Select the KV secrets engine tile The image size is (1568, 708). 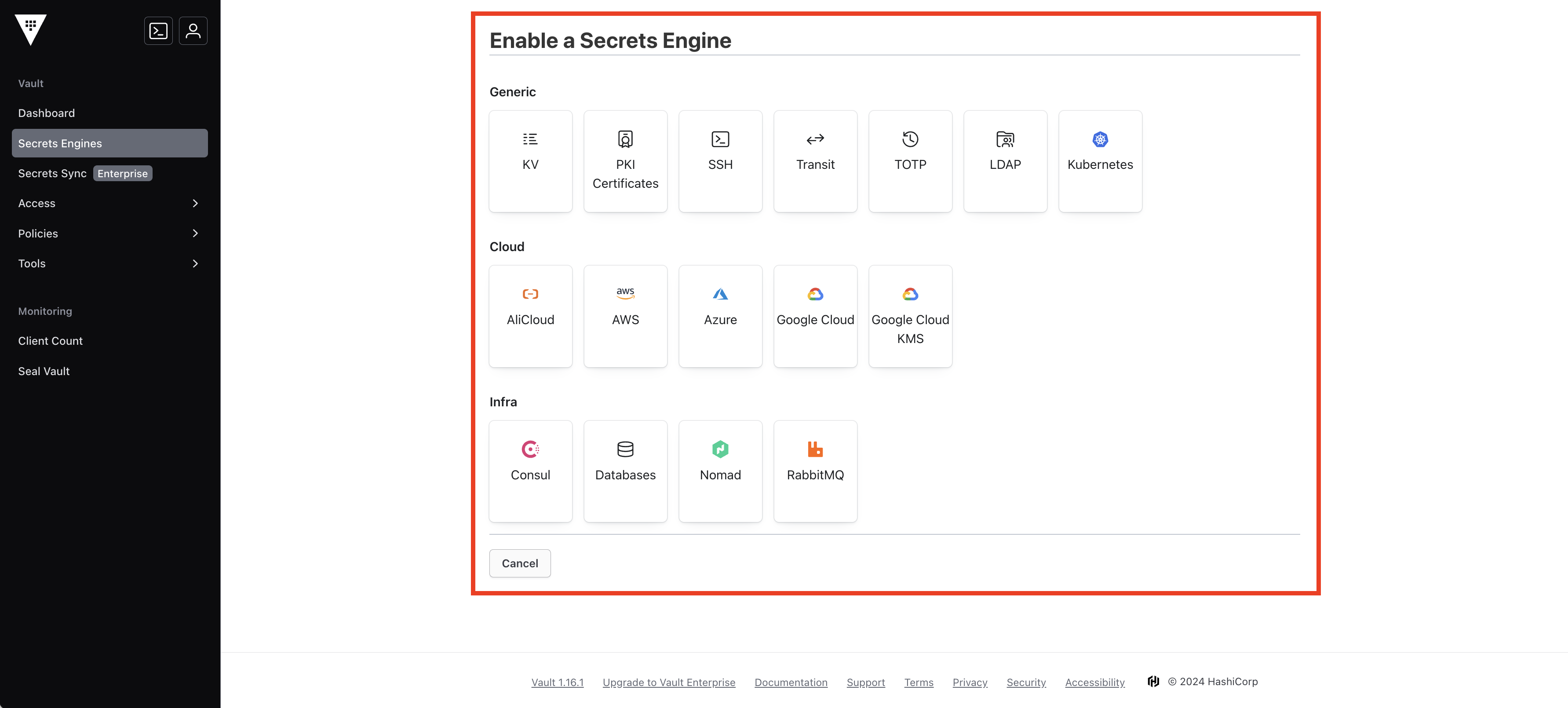(530, 161)
